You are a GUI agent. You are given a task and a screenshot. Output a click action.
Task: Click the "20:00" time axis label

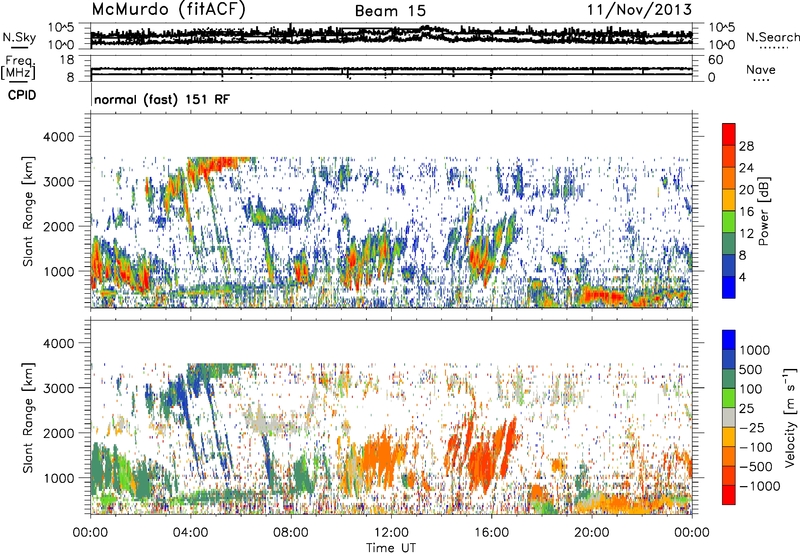coord(592,533)
